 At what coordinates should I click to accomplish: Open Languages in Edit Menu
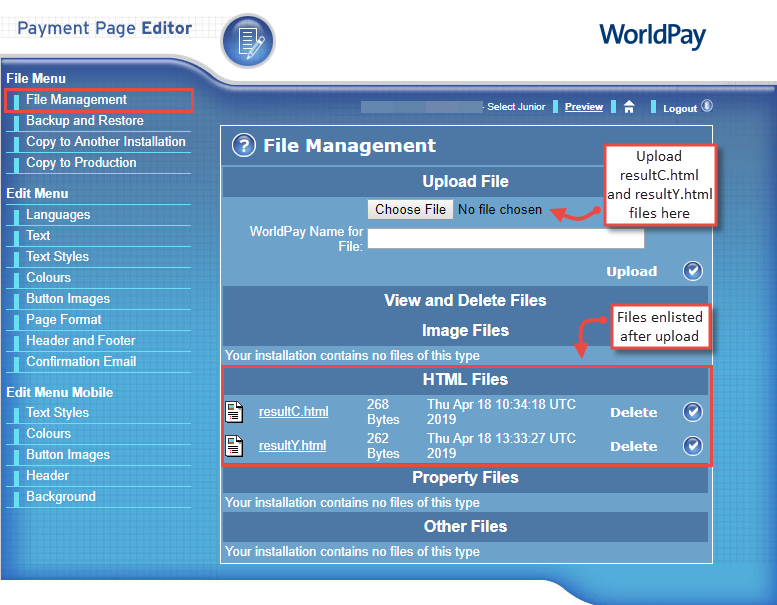click(58, 215)
